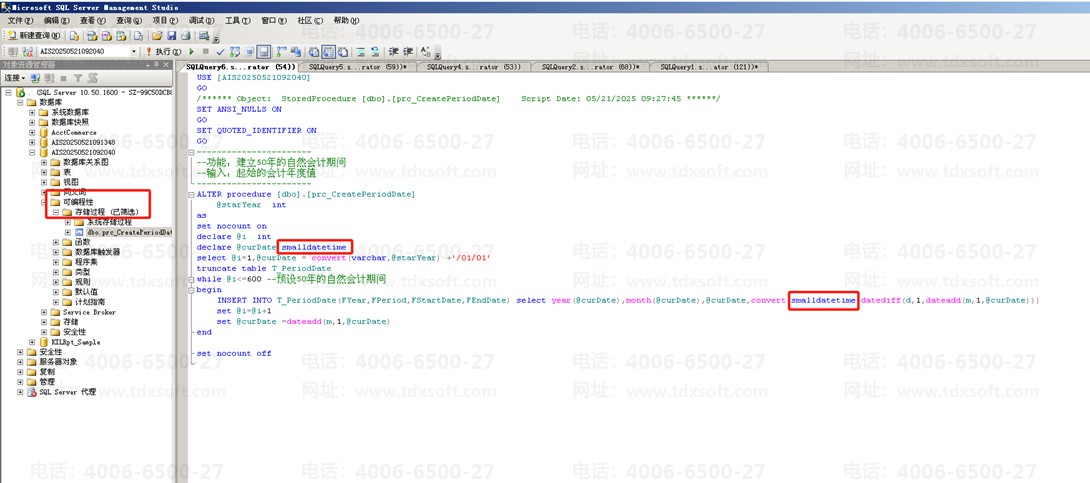
Task: Collapse the 存储过程 (Stored Procedures) folder node
Action: click(56, 212)
